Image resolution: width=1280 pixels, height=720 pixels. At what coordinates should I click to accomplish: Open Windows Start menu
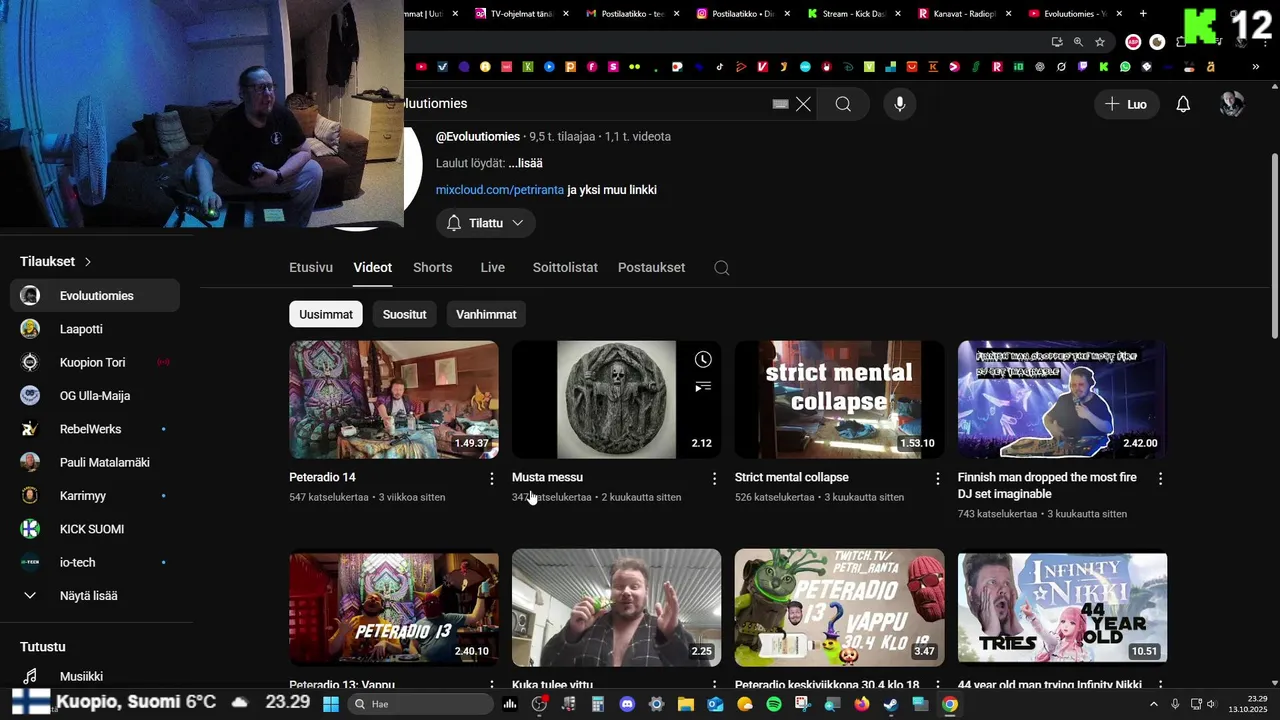click(x=331, y=704)
